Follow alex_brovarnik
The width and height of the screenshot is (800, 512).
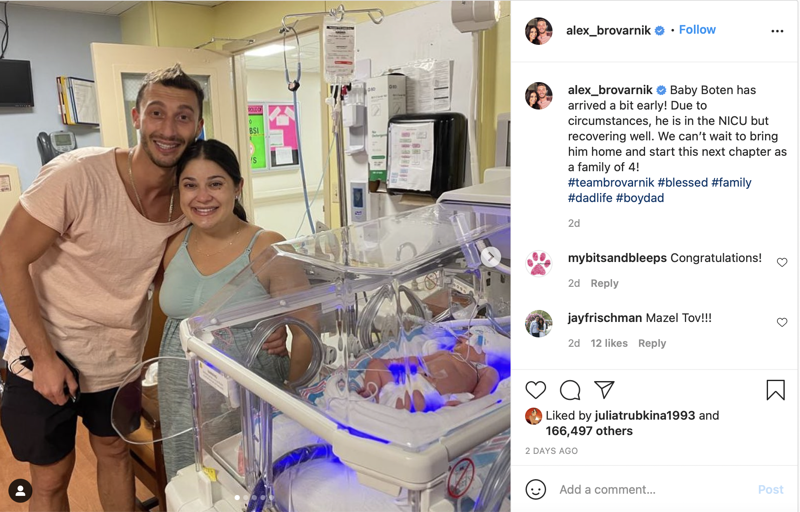point(697,30)
